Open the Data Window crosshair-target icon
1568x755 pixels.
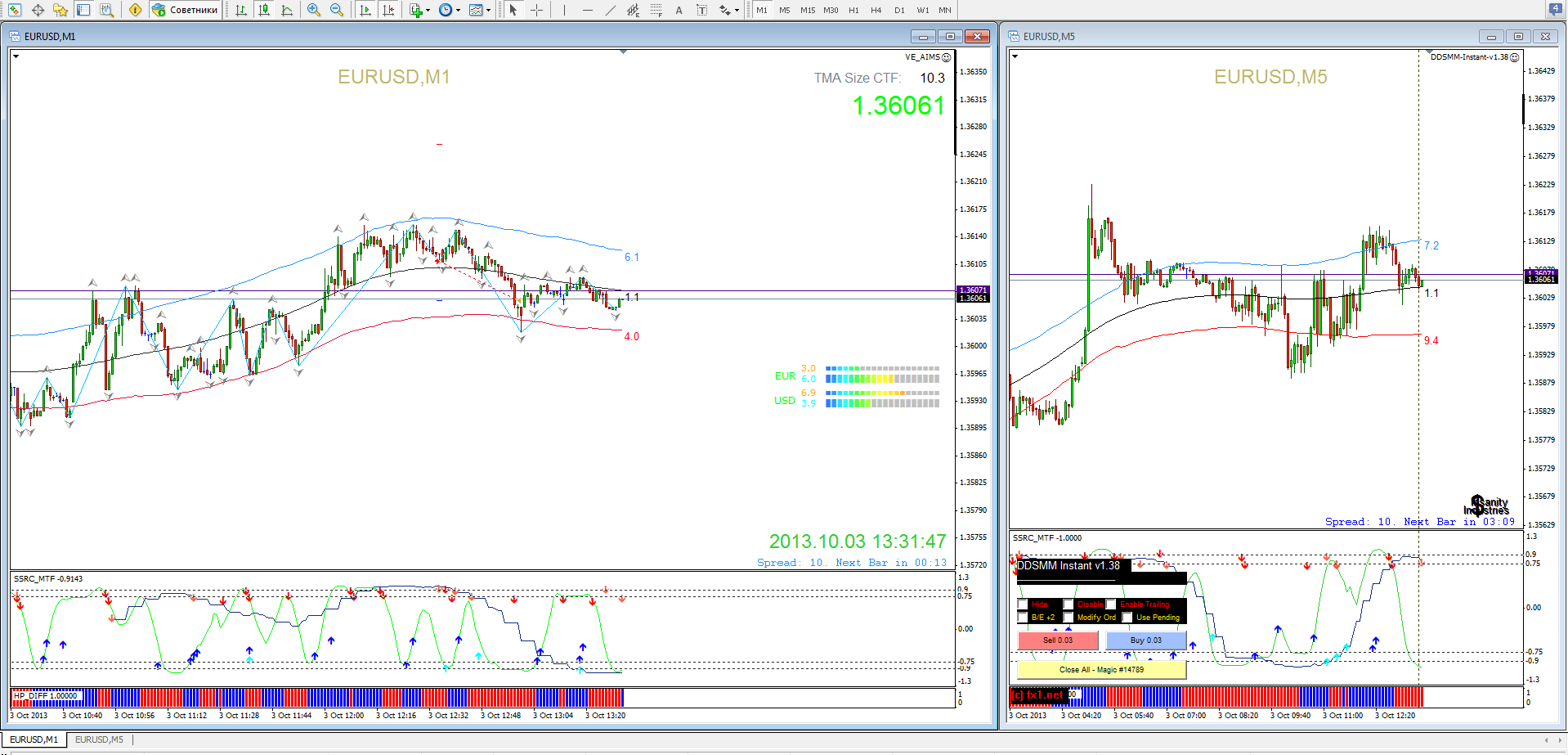tap(38, 10)
